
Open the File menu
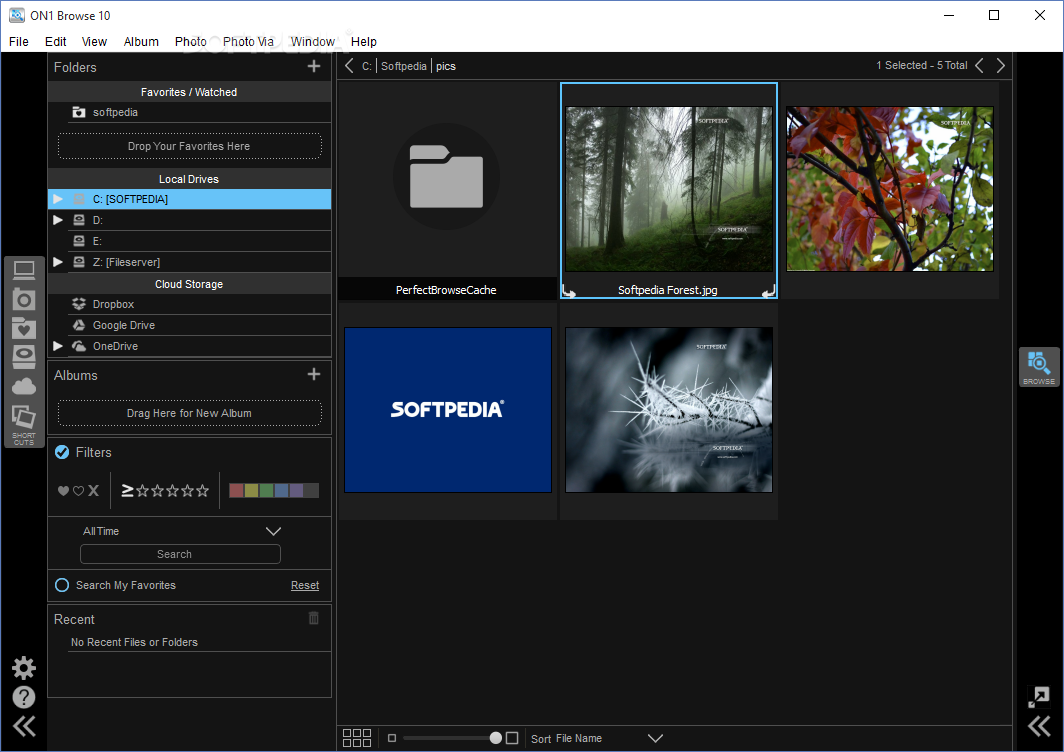[x=19, y=41]
